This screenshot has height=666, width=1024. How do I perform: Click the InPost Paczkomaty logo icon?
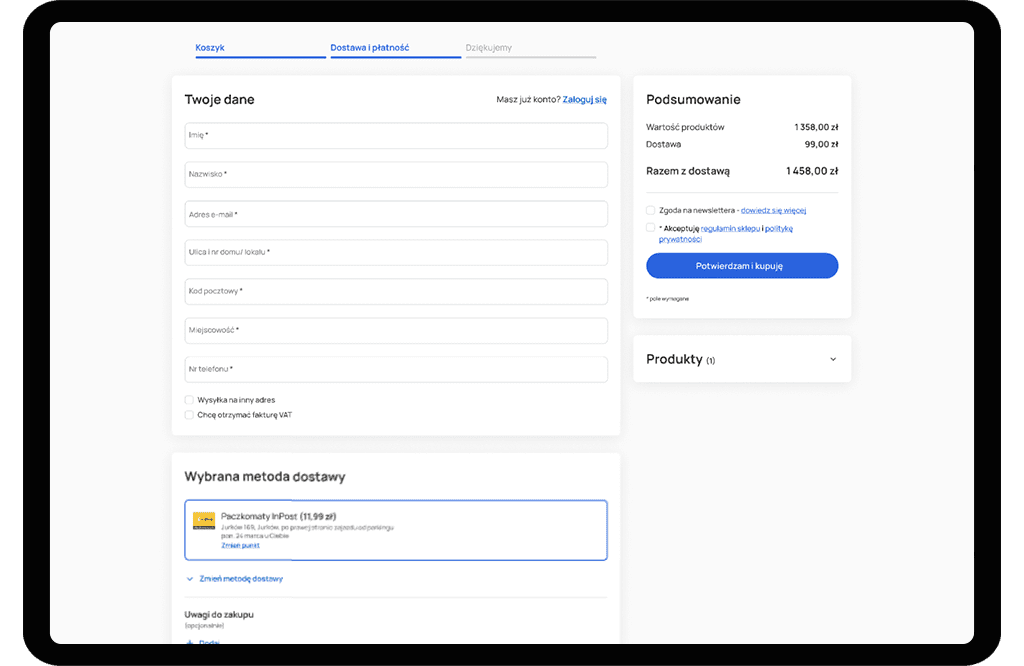[204, 520]
